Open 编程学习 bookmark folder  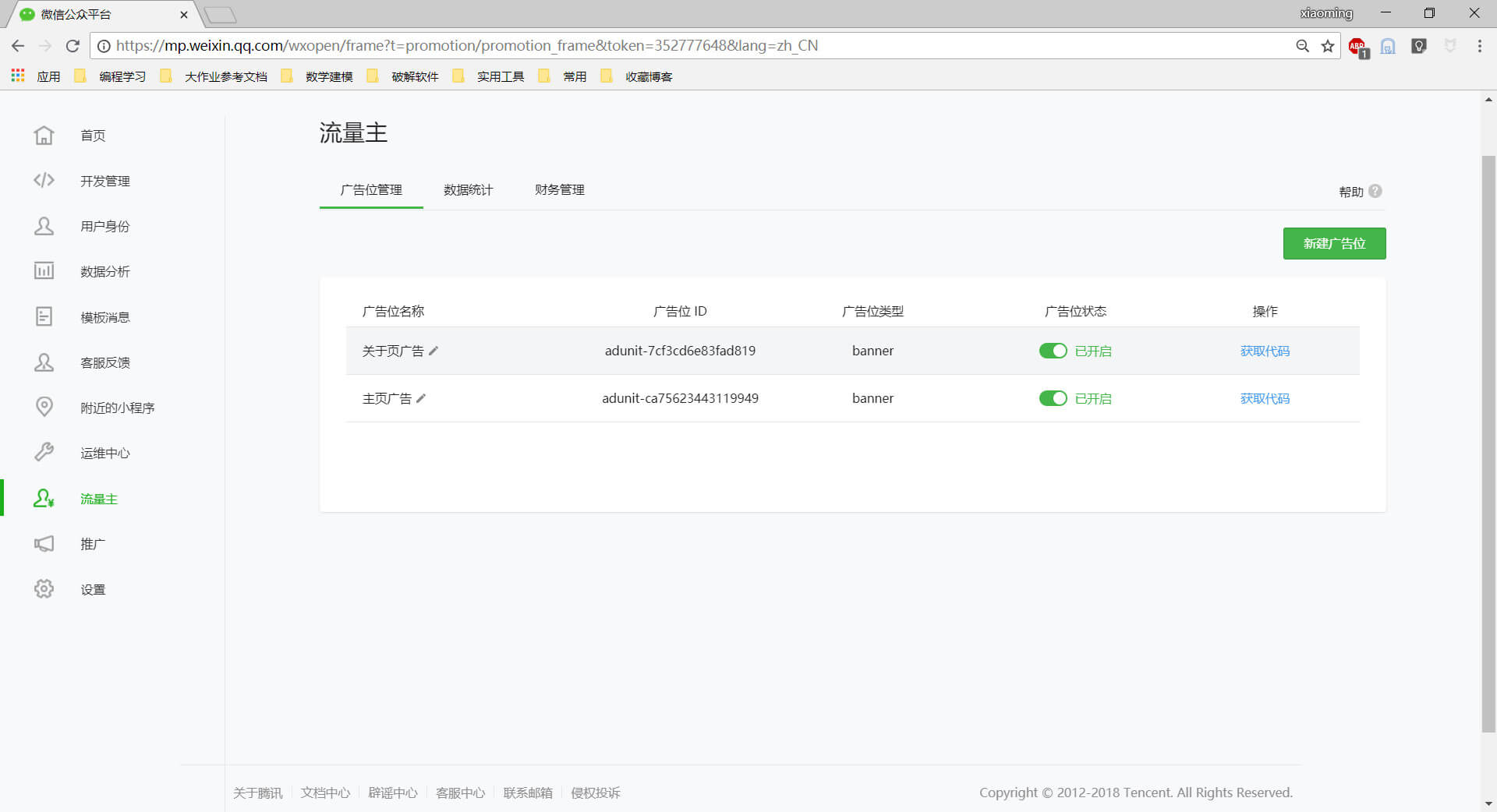coord(110,76)
